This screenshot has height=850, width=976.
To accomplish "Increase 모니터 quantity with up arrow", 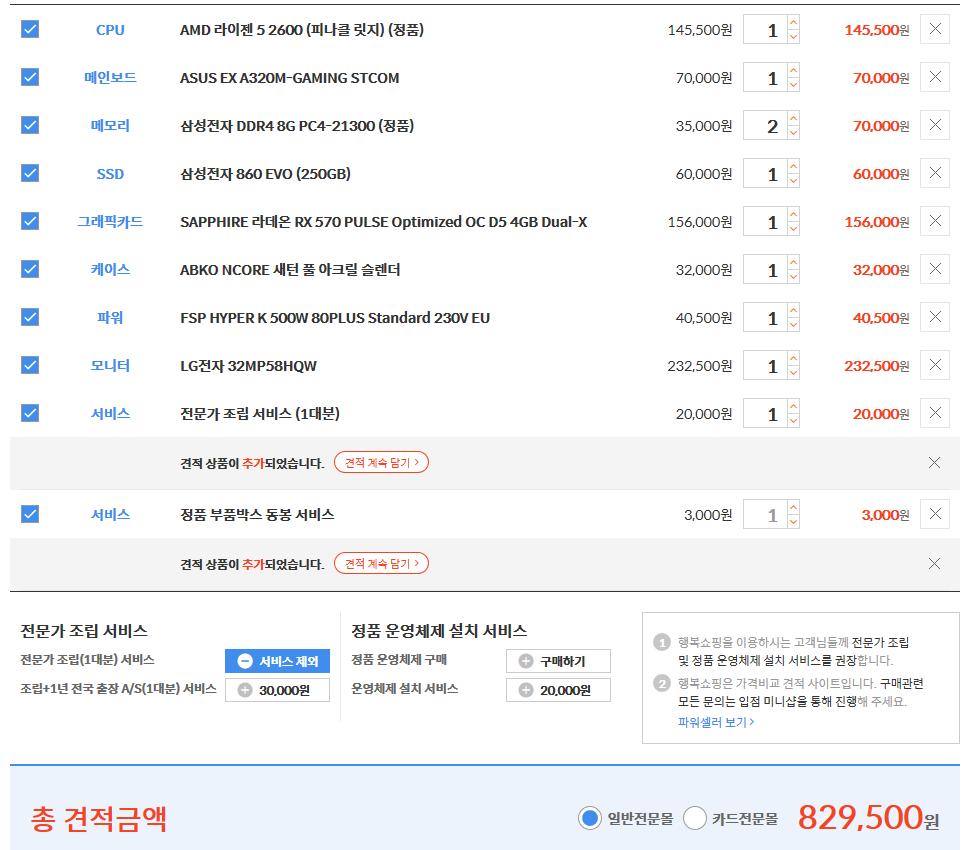I will point(793,358).
